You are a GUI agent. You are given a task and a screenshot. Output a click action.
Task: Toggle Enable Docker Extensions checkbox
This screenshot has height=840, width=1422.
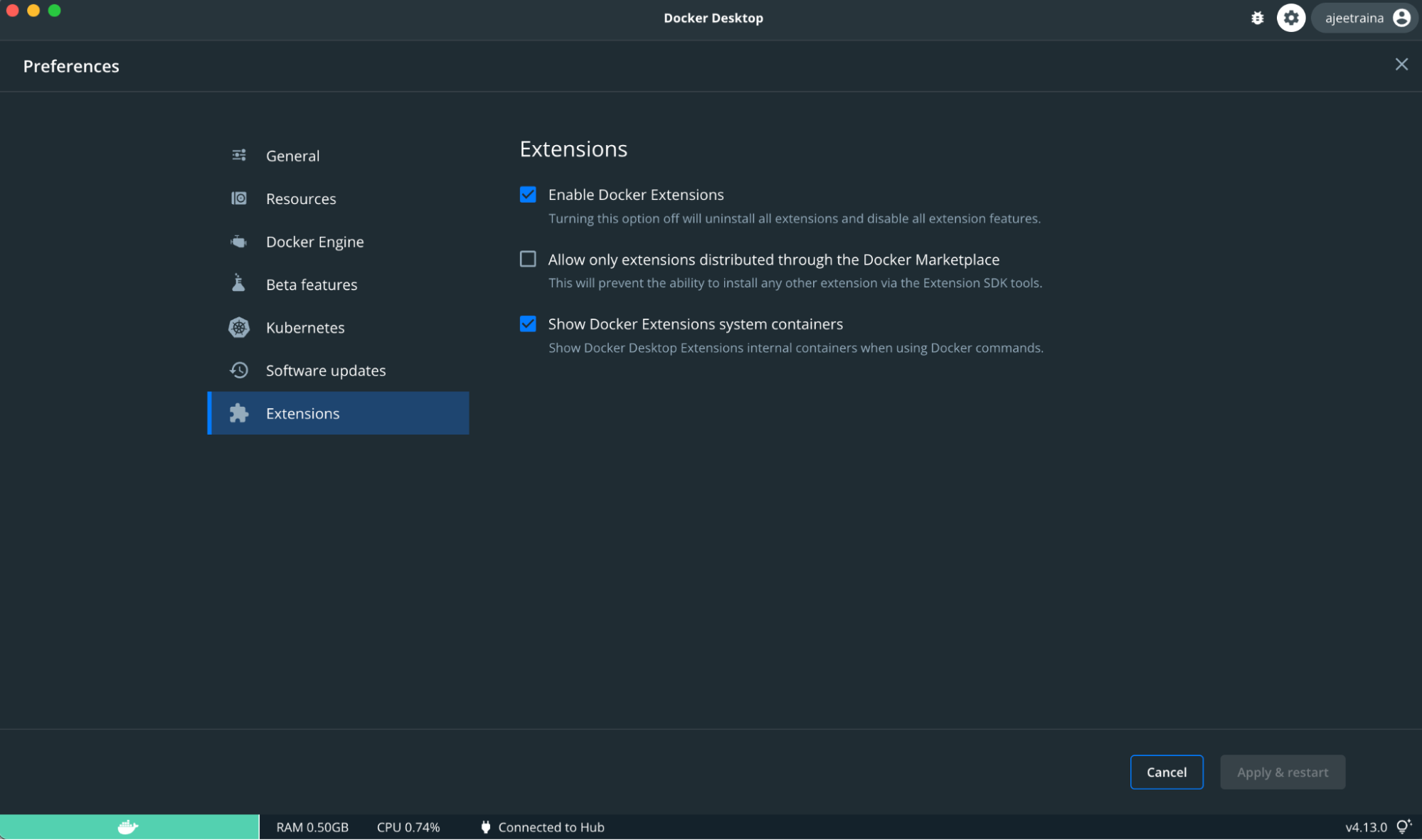tap(527, 194)
